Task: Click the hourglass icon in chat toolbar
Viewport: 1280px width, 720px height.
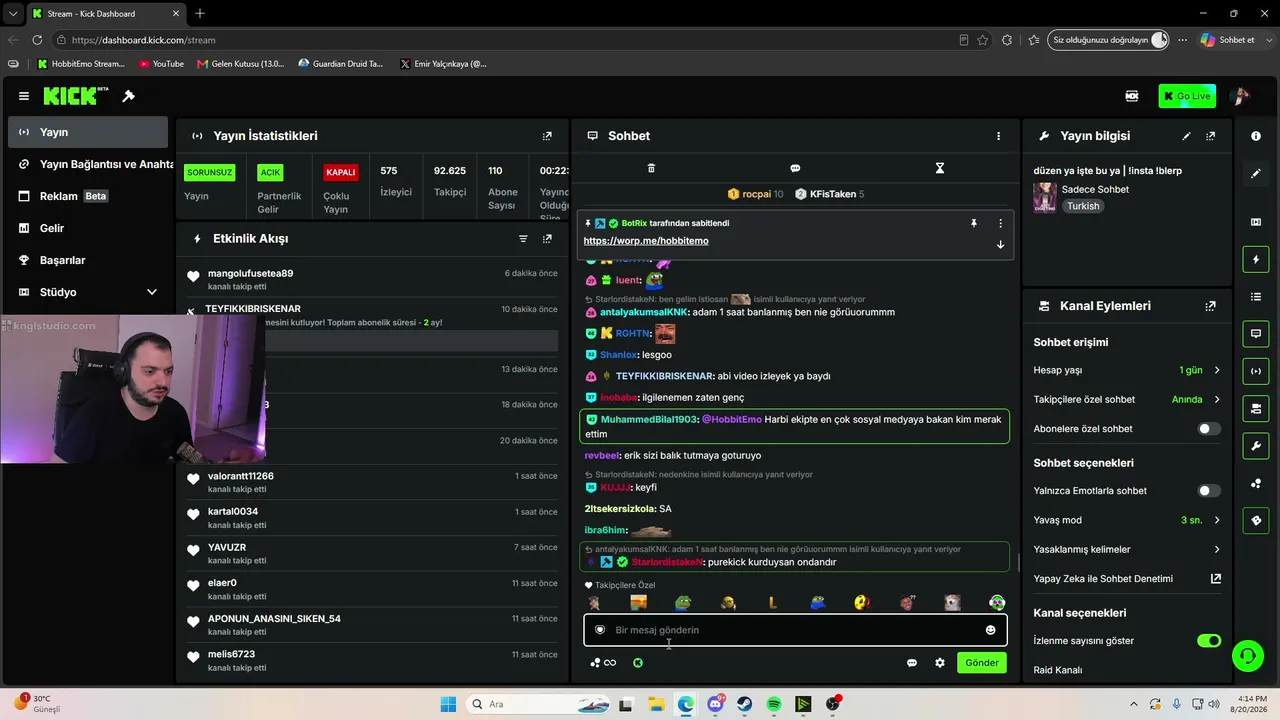Action: [x=939, y=168]
